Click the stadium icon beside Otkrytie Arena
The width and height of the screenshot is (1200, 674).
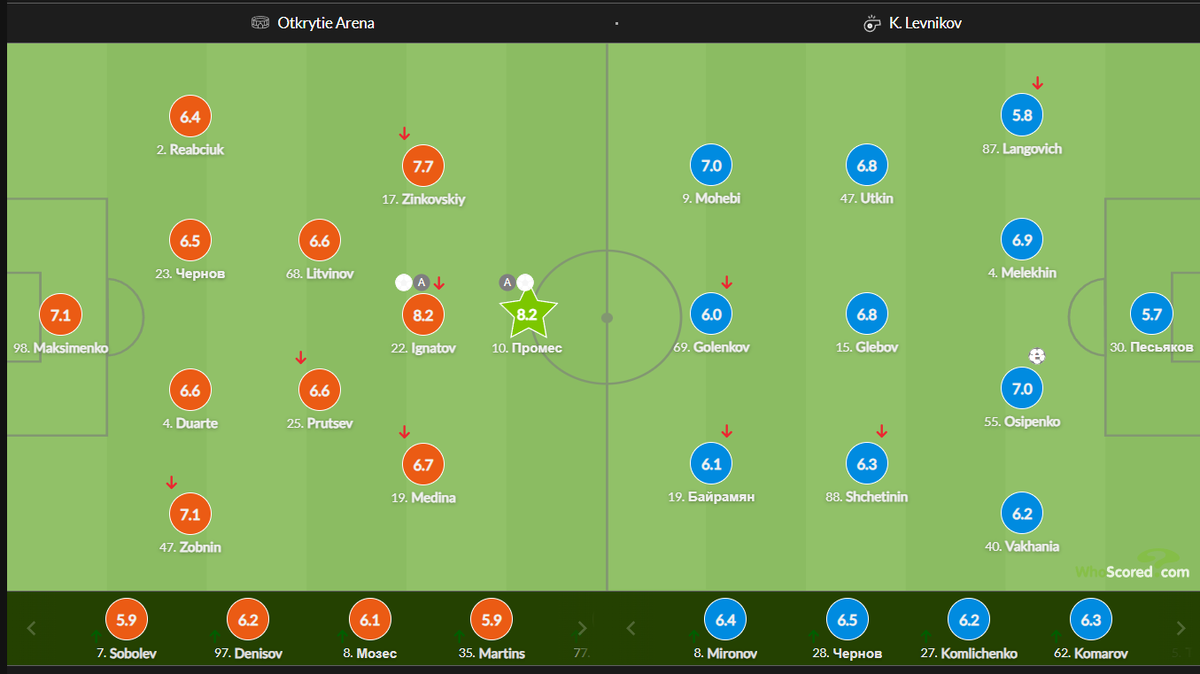coord(261,22)
